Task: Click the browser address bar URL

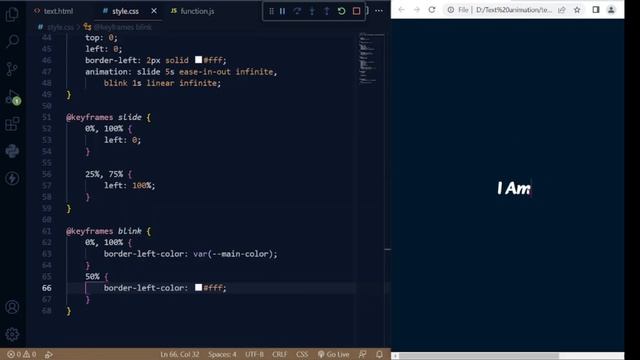Action: point(513,10)
